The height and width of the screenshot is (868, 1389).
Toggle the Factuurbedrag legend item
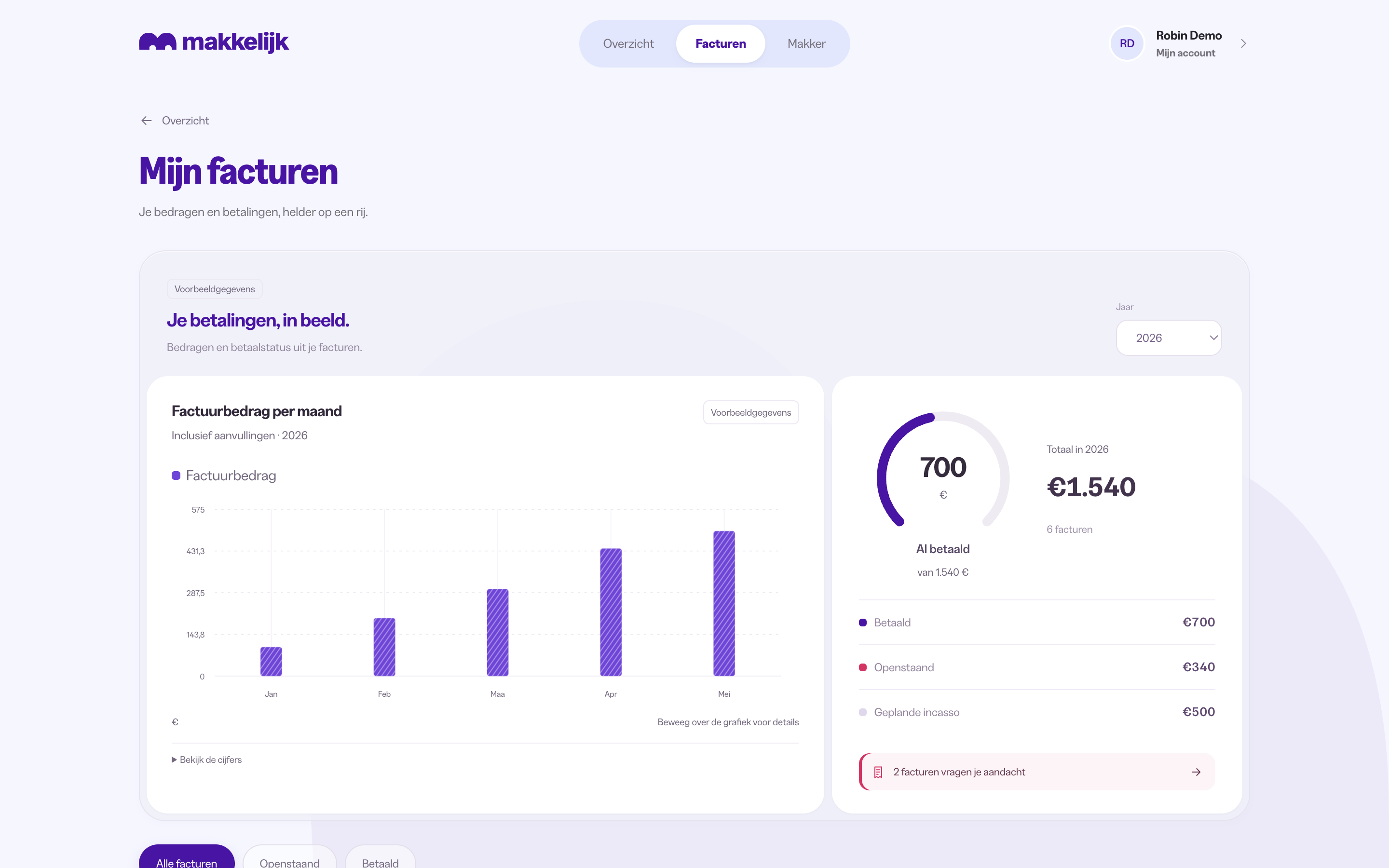[x=224, y=475]
